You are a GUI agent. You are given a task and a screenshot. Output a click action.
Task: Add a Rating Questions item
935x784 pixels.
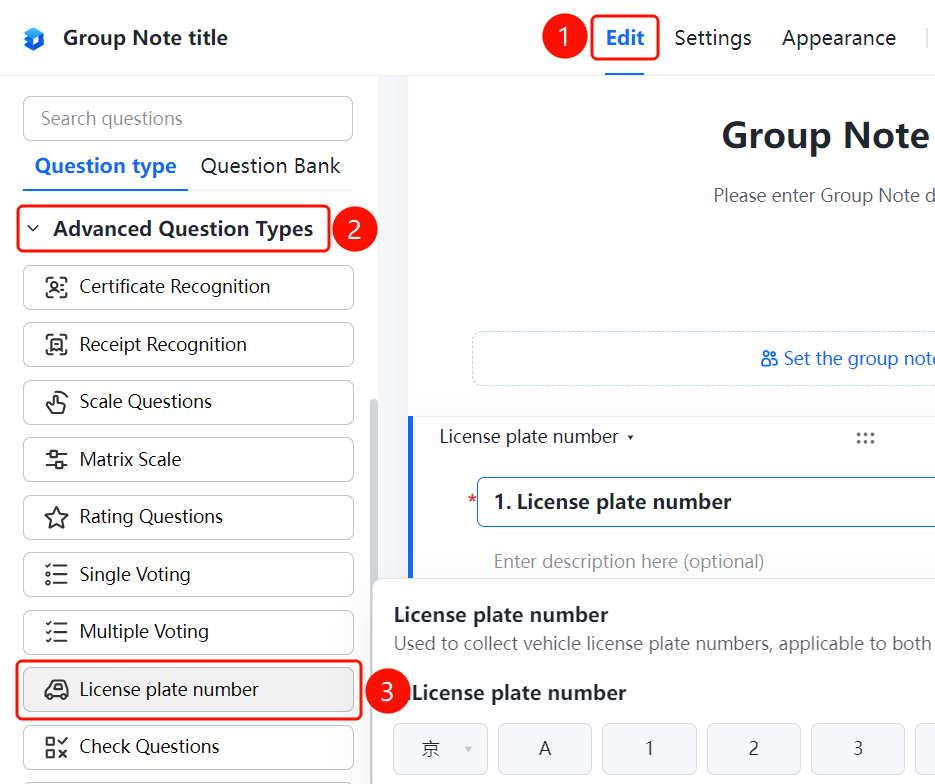click(188, 517)
